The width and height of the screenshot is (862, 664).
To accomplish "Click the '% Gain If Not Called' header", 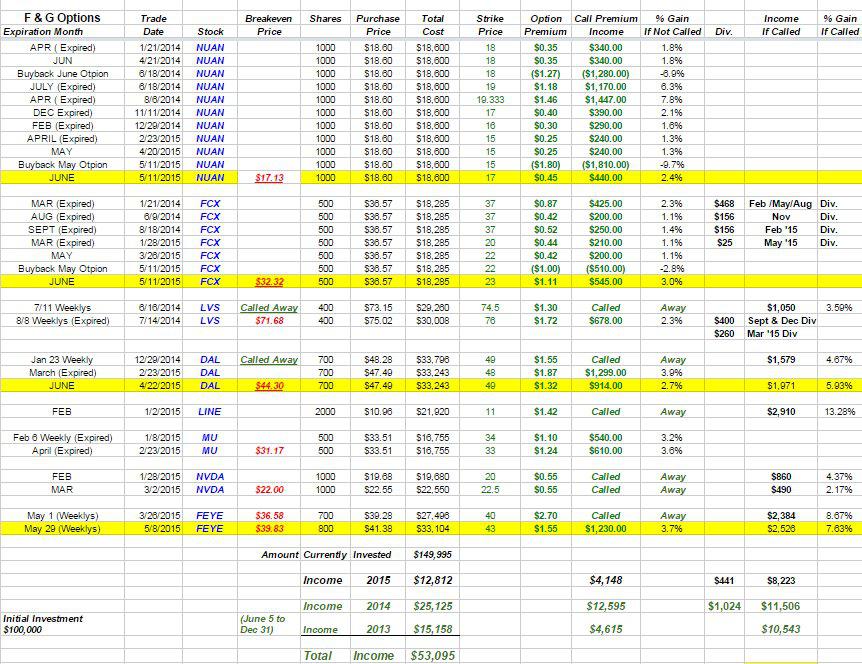I will click(x=672, y=25).
